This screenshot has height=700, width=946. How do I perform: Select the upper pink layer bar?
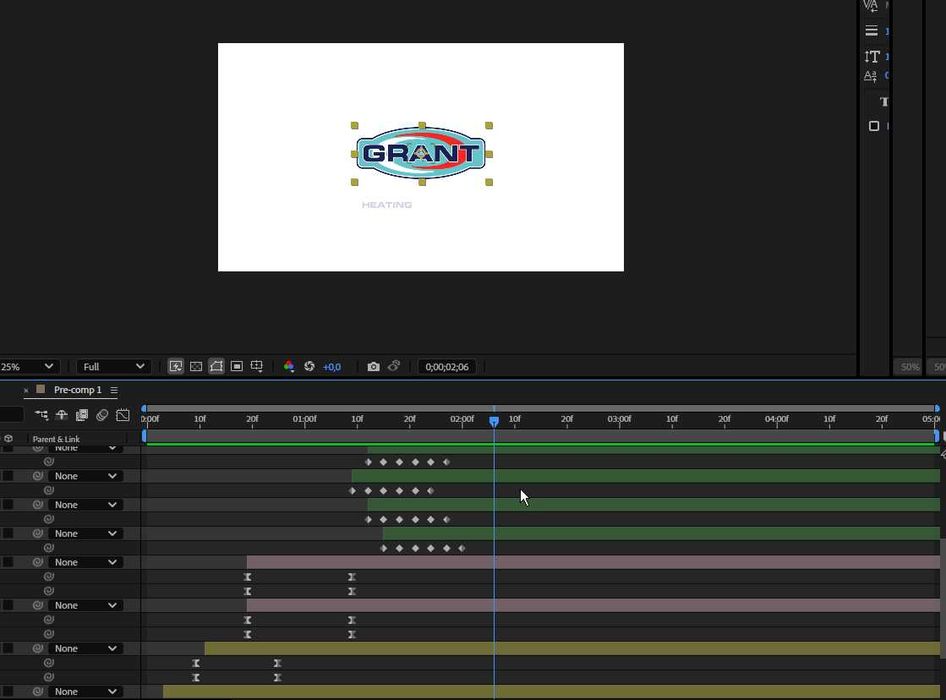coord(593,562)
